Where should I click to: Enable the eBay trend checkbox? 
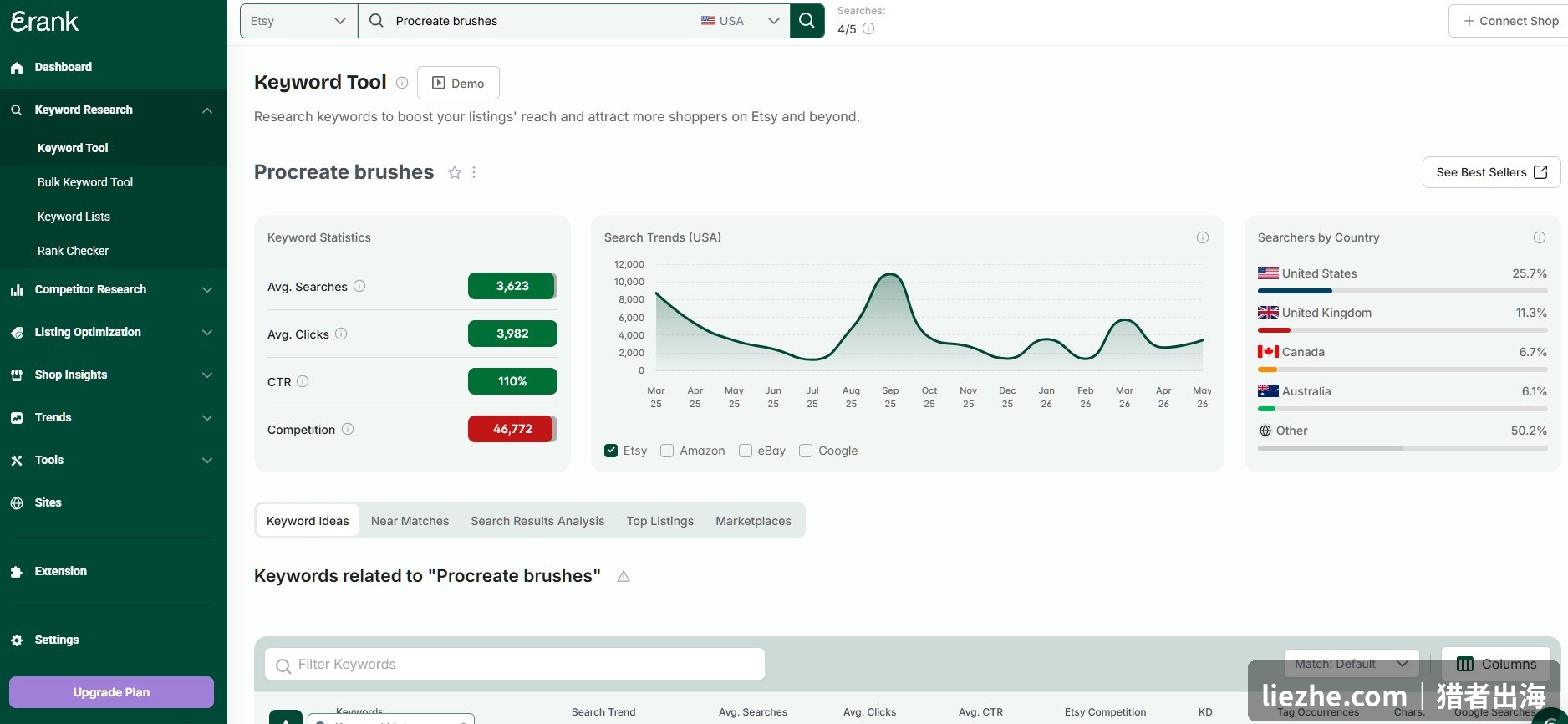tap(746, 451)
